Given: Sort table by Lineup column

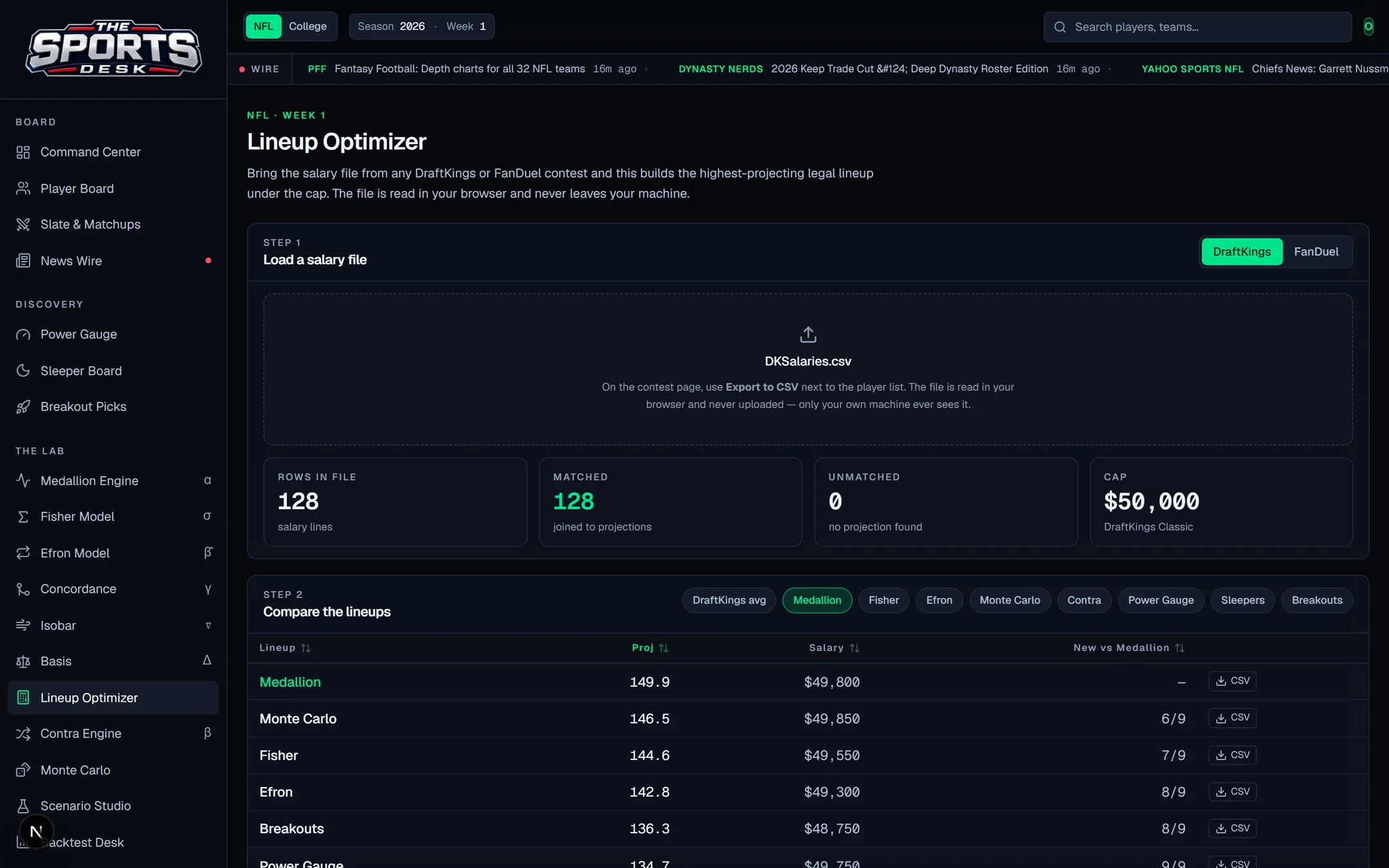Looking at the screenshot, I should (x=285, y=648).
